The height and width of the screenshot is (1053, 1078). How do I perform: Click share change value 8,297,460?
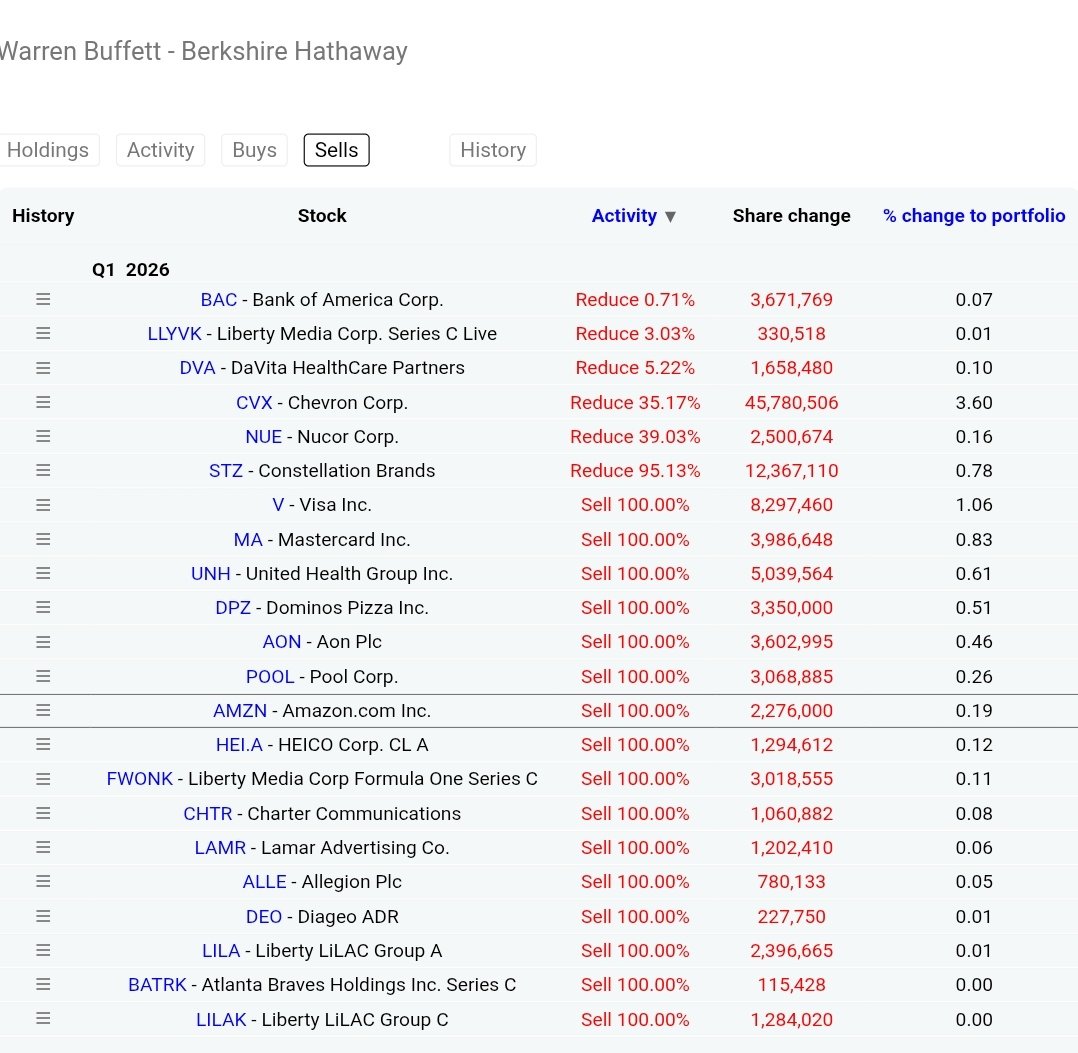click(x=791, y=505)
